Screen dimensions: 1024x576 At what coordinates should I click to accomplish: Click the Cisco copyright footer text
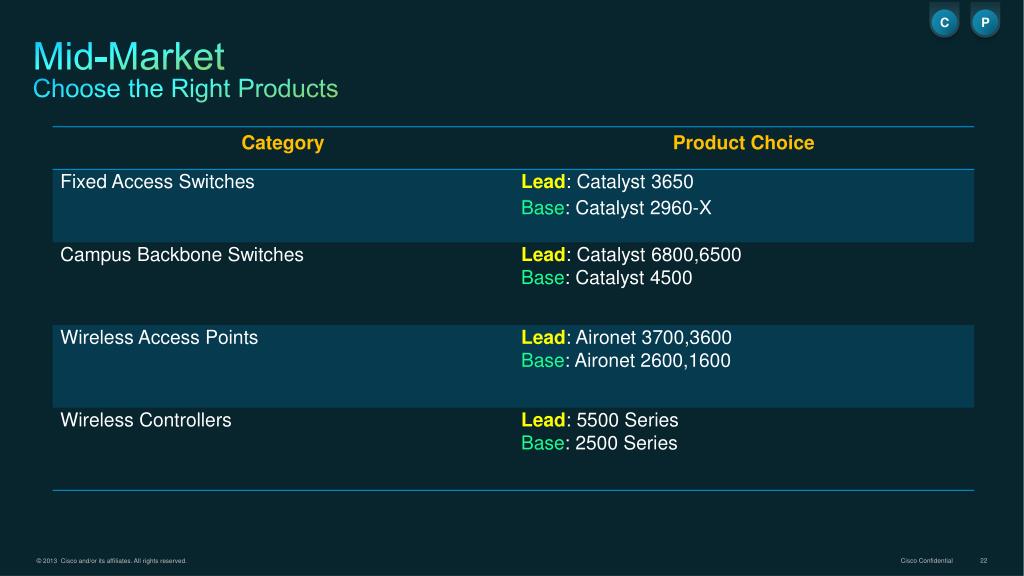pyautogui.click(x=111, y=561)
